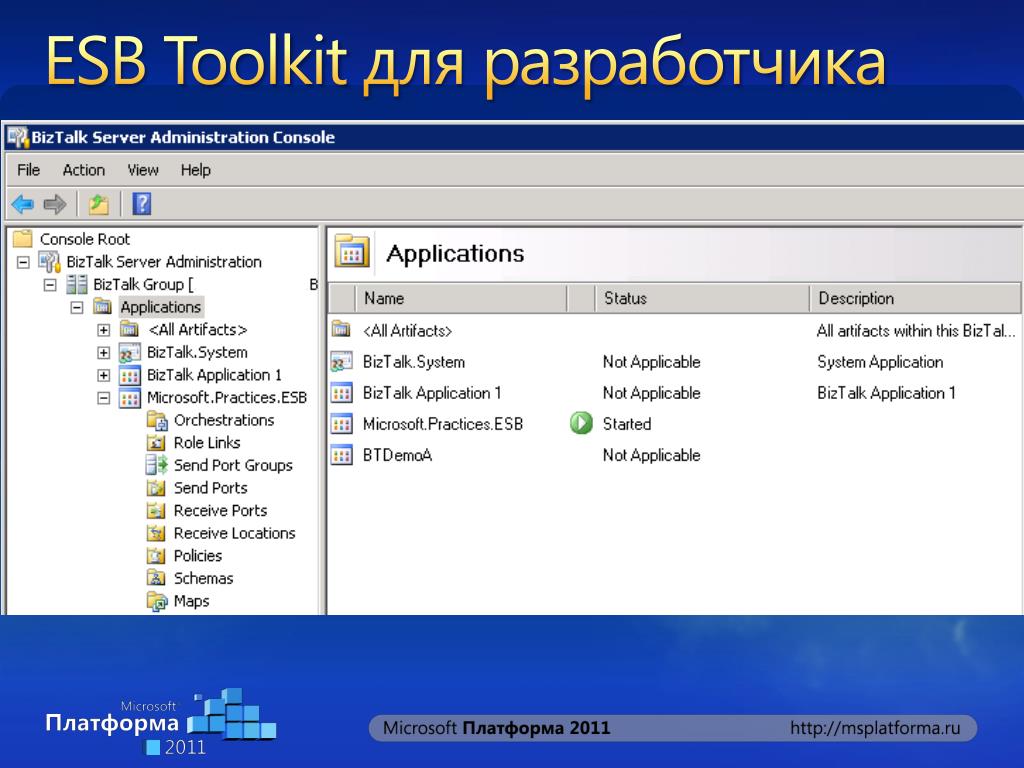Click <All Artifacts> icon in tree
Screen dimensions: 1024x768
[x=129, y=329]
